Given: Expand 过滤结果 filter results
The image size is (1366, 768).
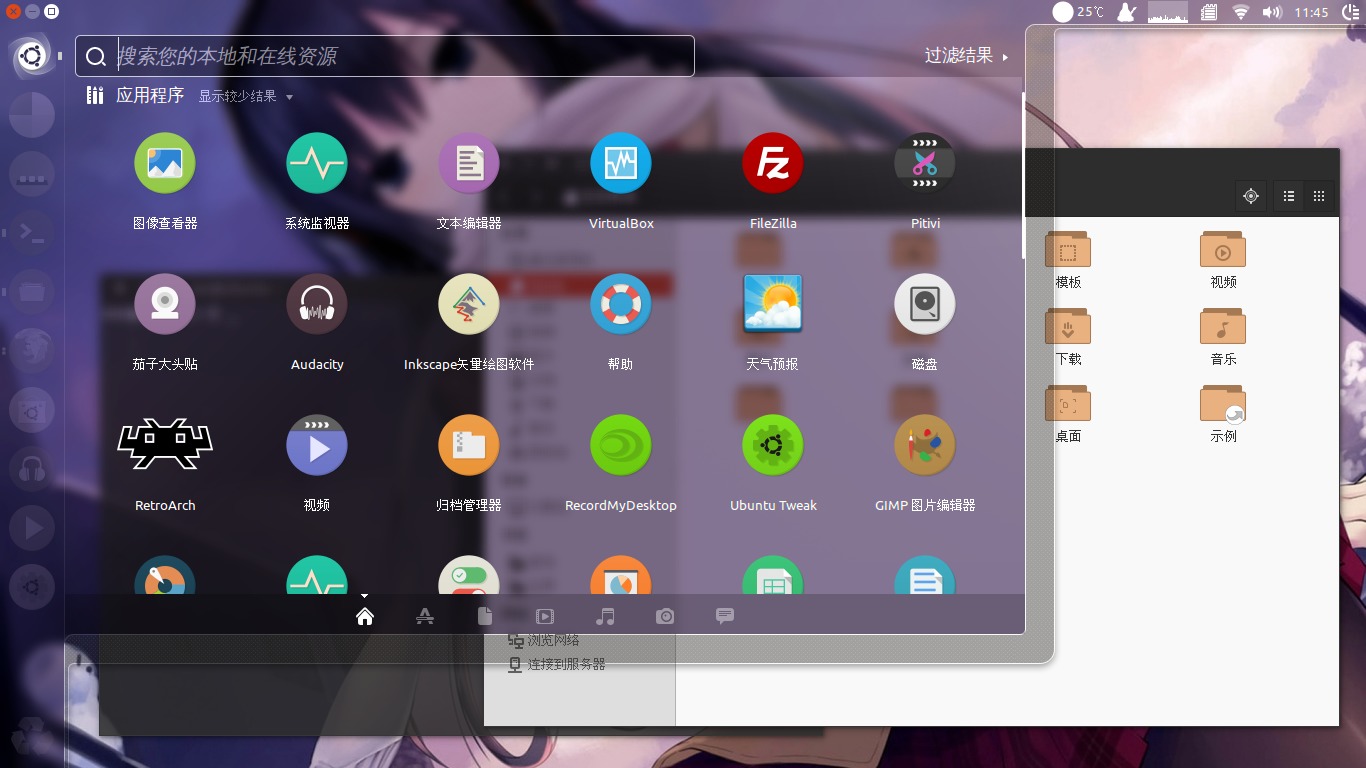Looking at the screenshot, I should click(966, 56).
